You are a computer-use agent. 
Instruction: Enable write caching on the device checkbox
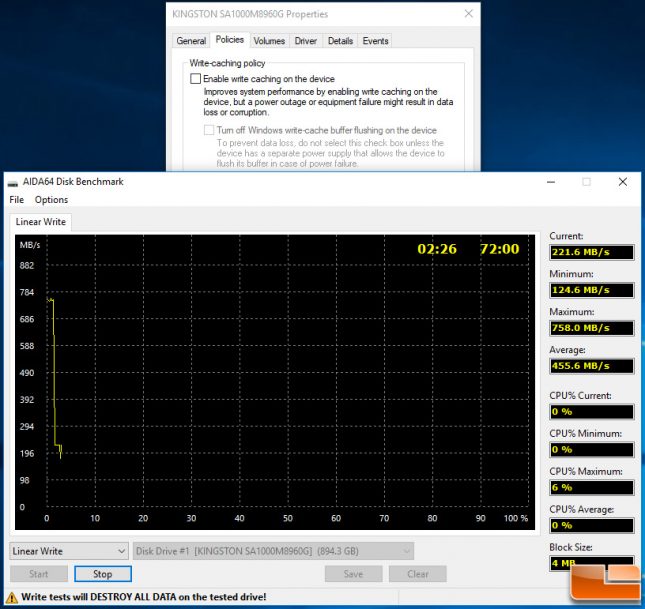click(195, 79)
